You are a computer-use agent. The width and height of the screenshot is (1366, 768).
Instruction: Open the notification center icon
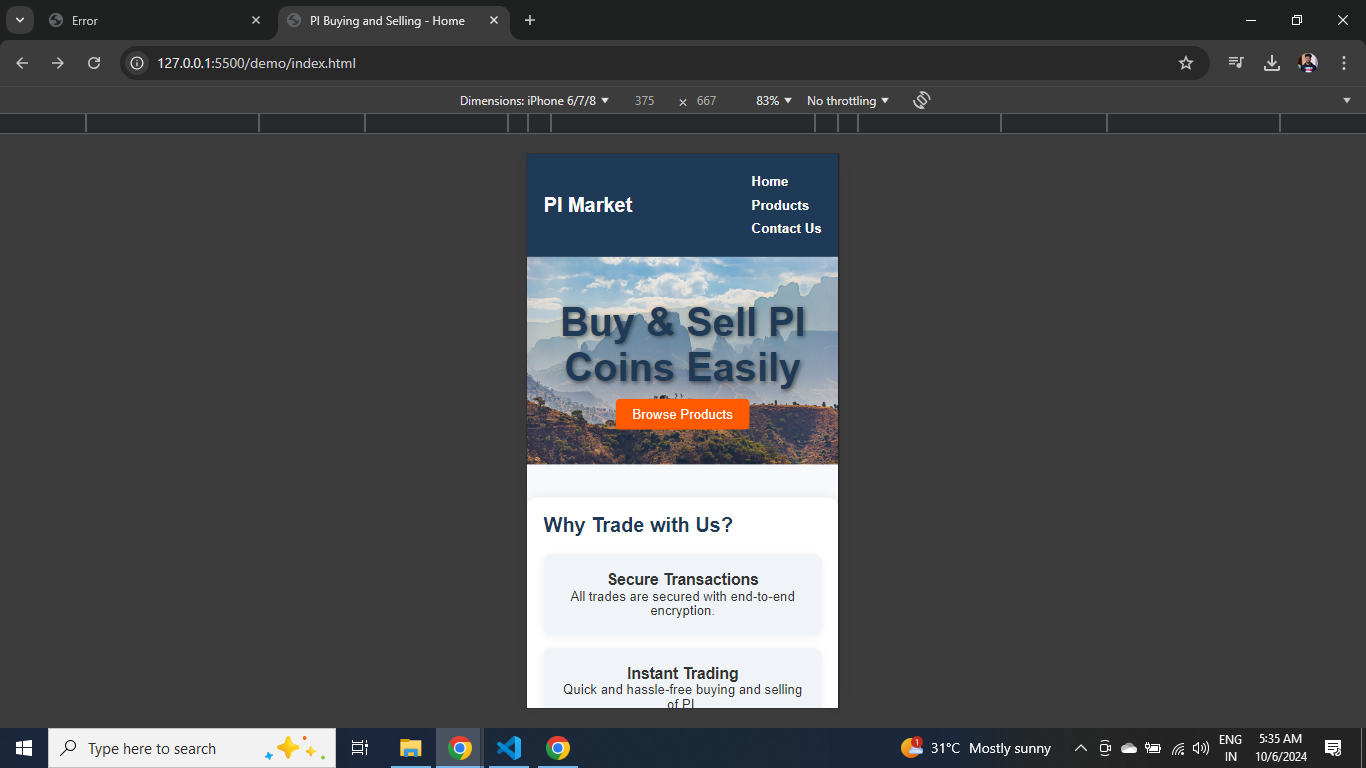point(1333,748)
